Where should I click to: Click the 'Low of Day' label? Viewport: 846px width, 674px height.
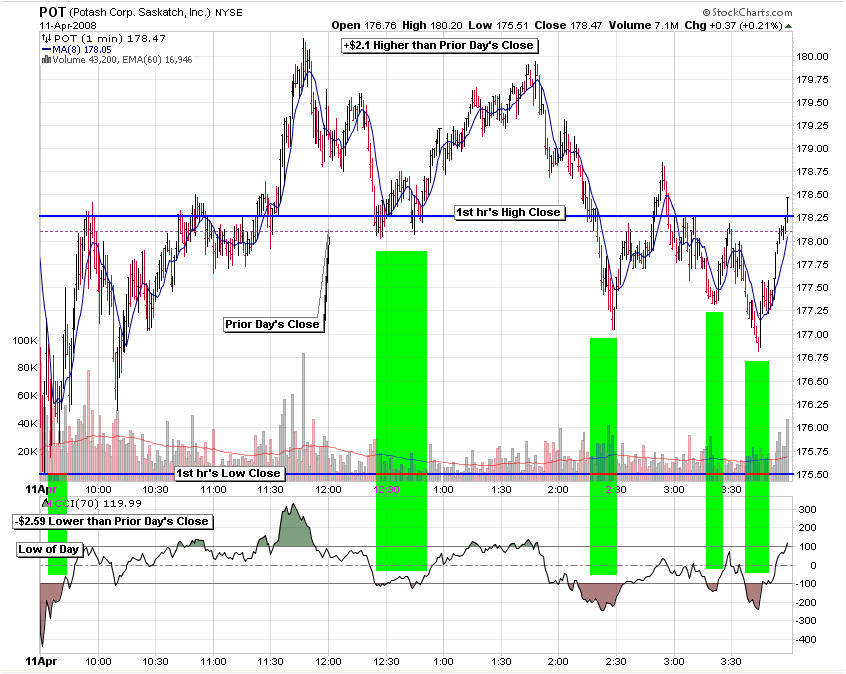pos(49,549)
